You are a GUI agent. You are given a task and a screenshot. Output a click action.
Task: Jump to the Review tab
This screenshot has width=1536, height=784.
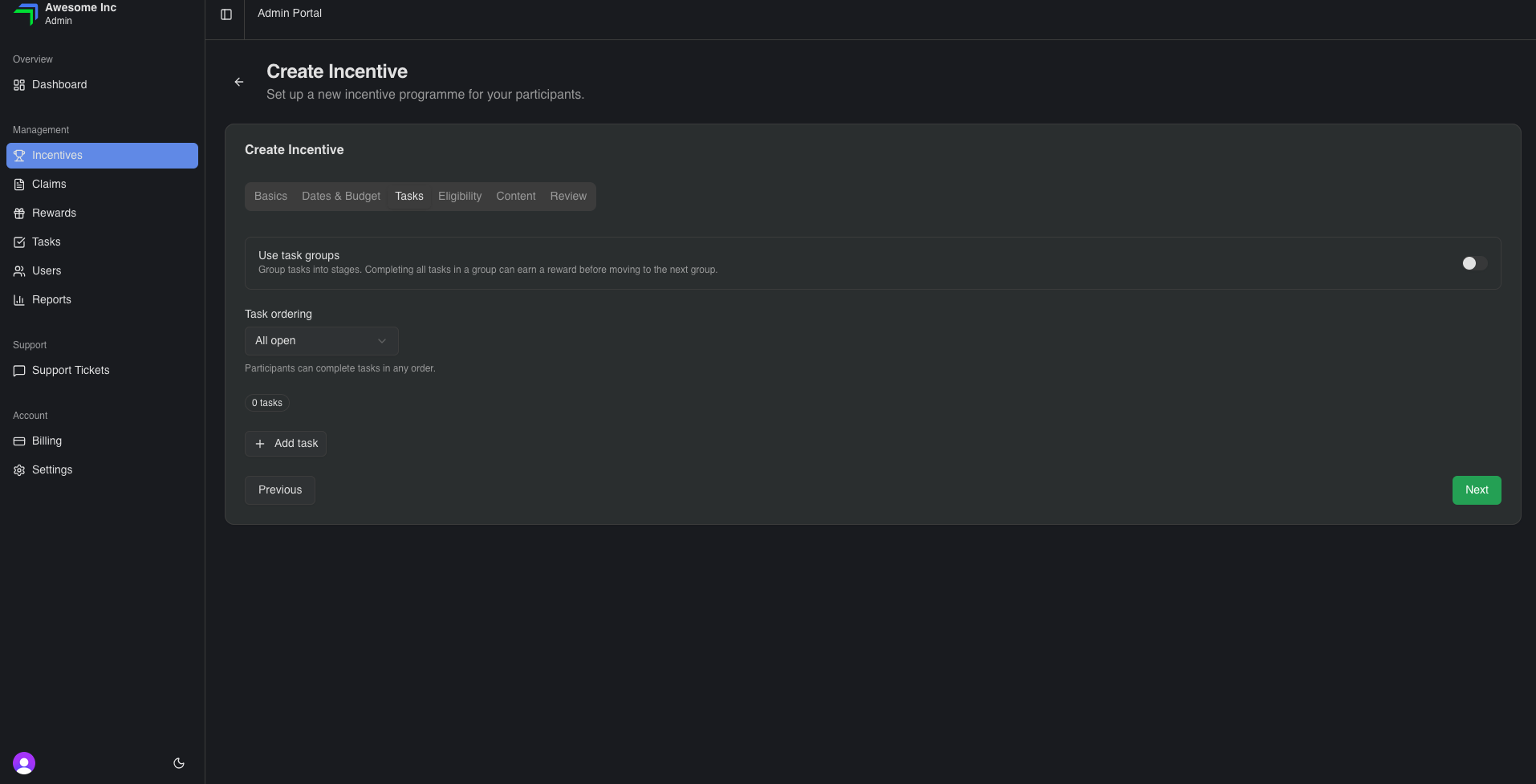click(568, 197)
